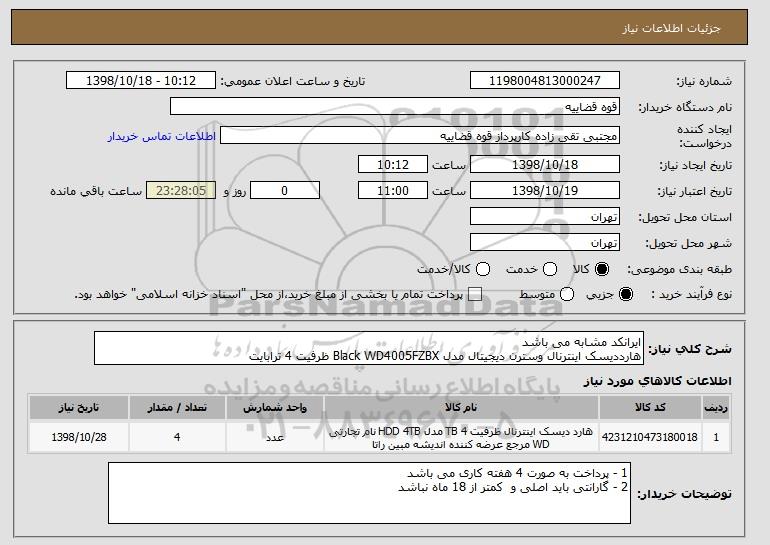
Task: Click the تاریخ ایجاد نیاز date field 1398/10/18
Action: (x=545, y=164)
